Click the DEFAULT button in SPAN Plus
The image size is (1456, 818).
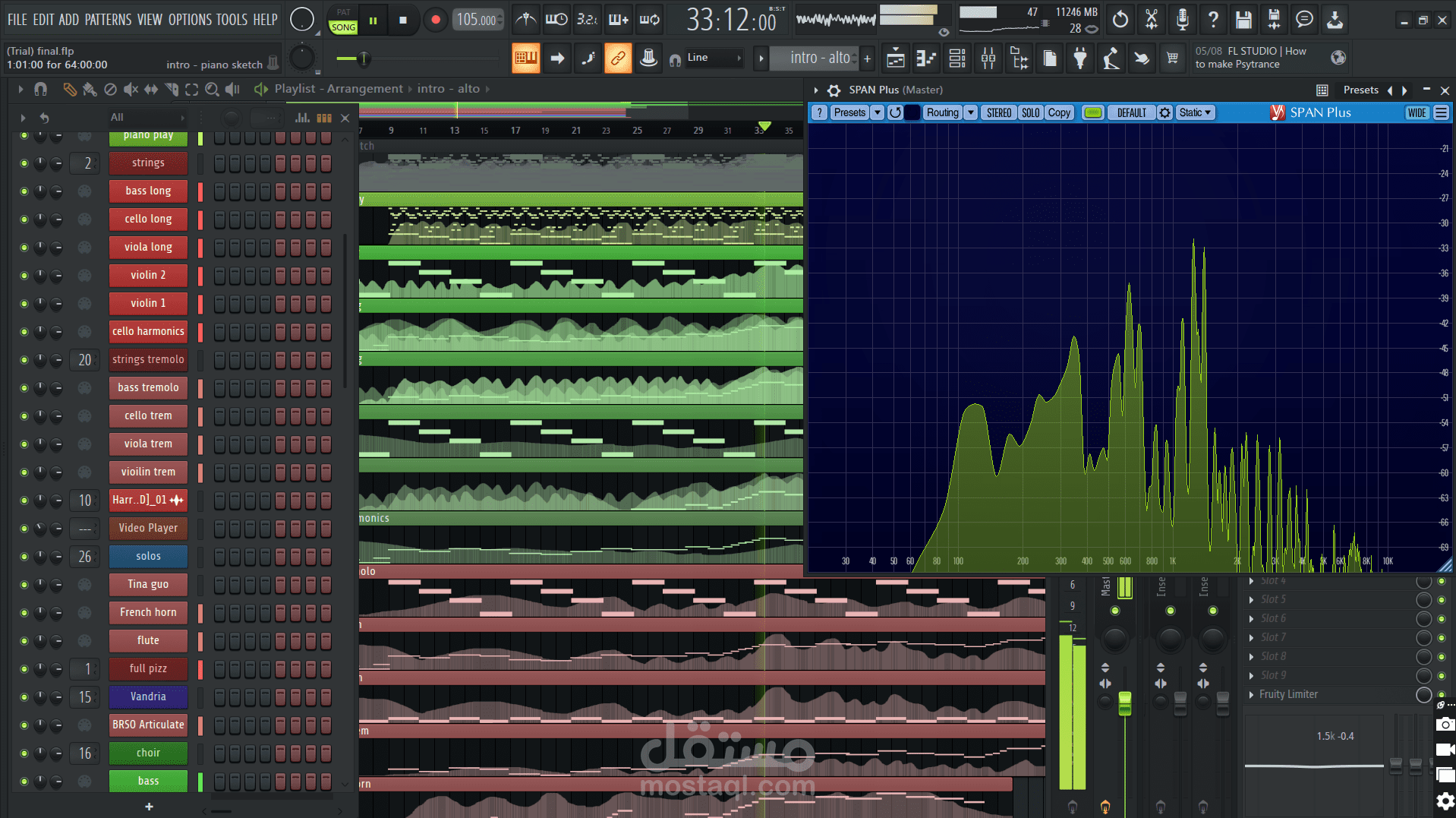[1131, 113]
